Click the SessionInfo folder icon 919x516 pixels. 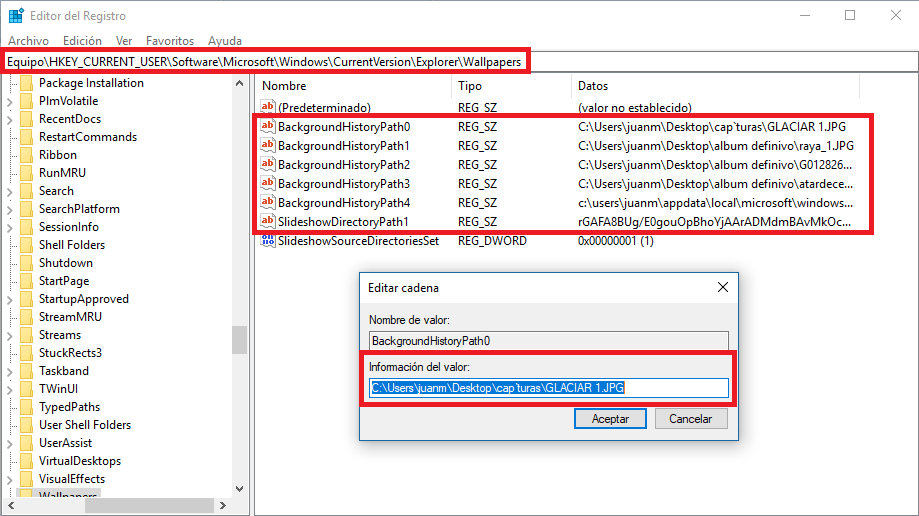pos(26,227)
